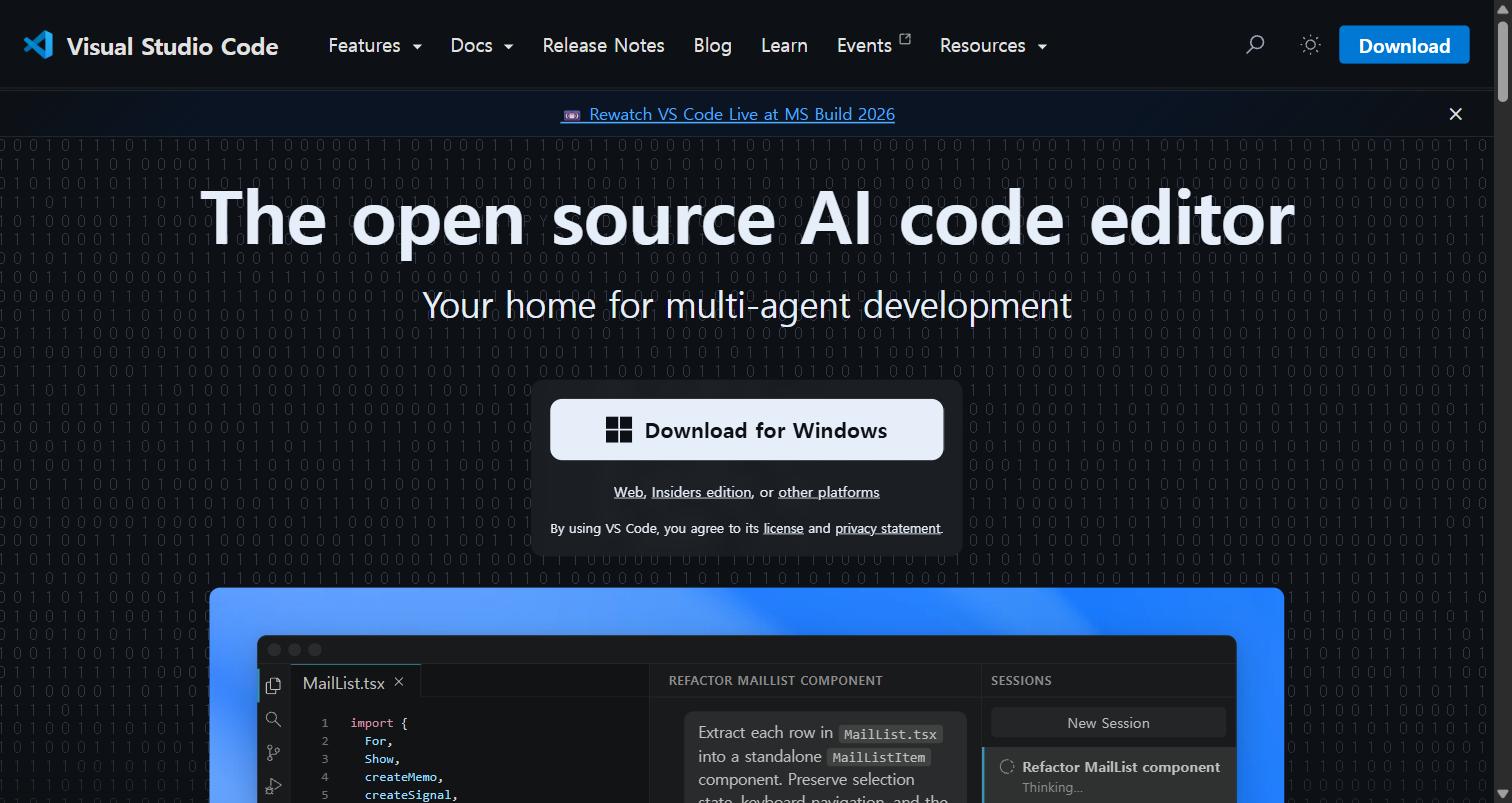This screenshot has width=1512, height=803.
Task: Open the privacy statement link
Action: 887,528
